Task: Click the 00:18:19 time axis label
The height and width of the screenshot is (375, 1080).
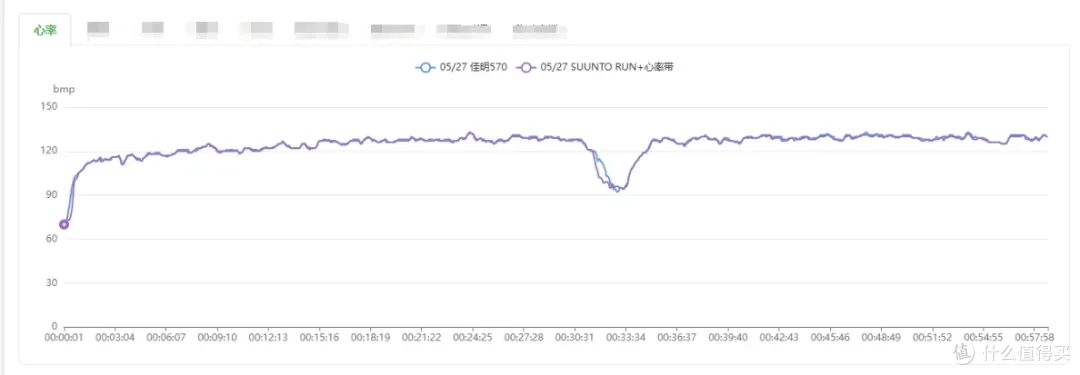Action: pos(371,338)
